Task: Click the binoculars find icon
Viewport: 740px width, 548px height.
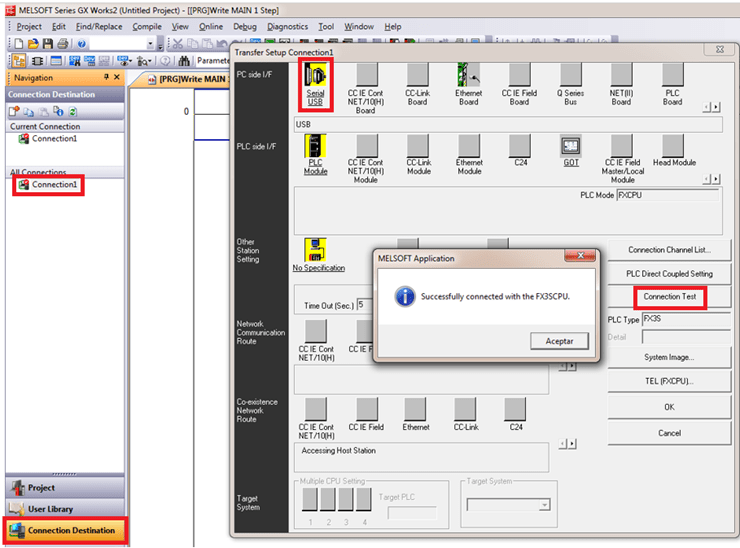Action: point(184,61)
